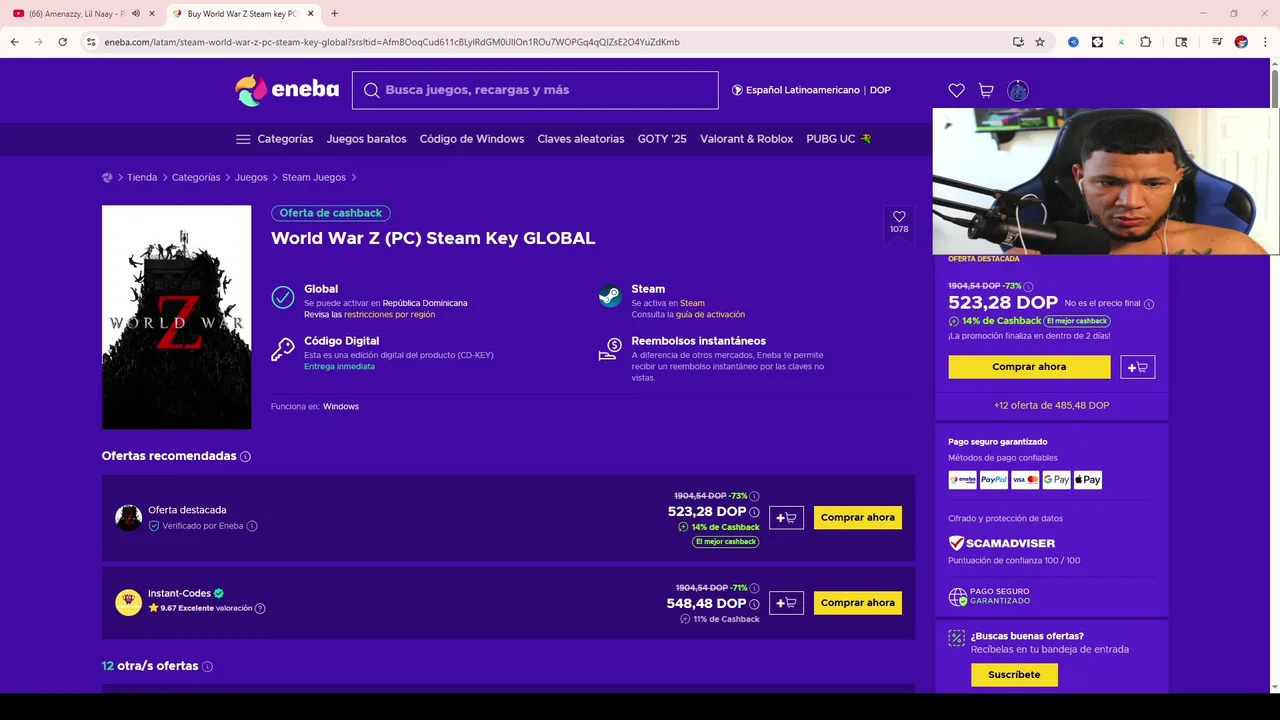Click info icon beside 12 otra/s ofertas
Image resolution: width=1280 pixels, height=720 pixels.
(207, 666)
